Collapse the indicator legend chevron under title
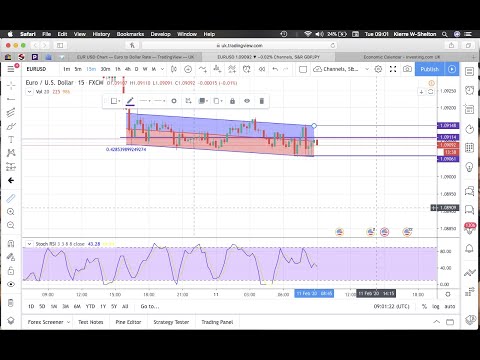Screen dimensions: 480x360 [x=29, y=92]
